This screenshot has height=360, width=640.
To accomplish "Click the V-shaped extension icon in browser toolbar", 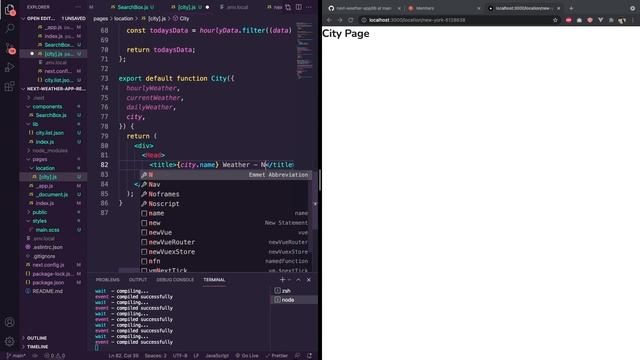I will [x=600, y=20].
